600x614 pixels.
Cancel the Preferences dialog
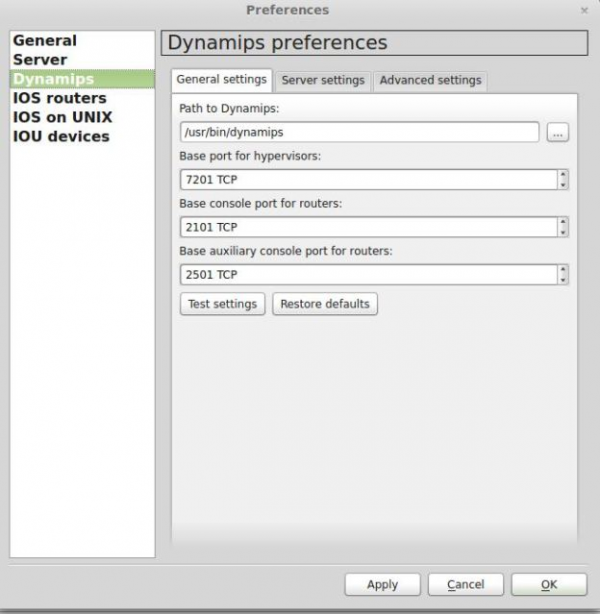466,585
